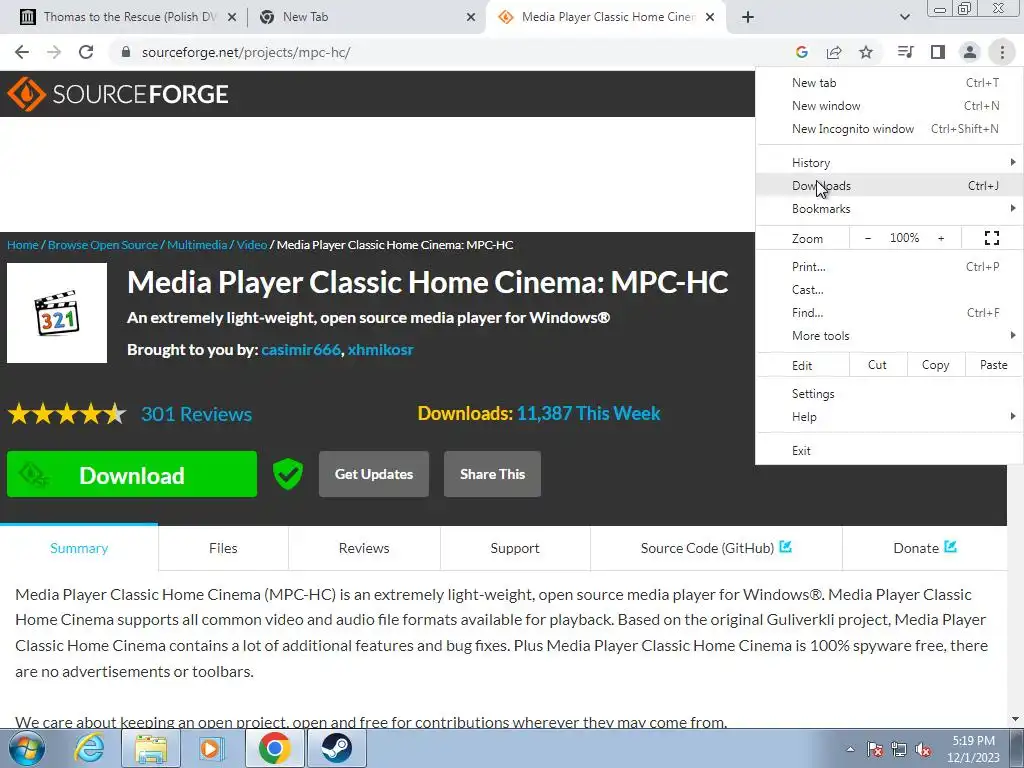Choose Print... in the Chrome menu

click(x=889, y=266)
